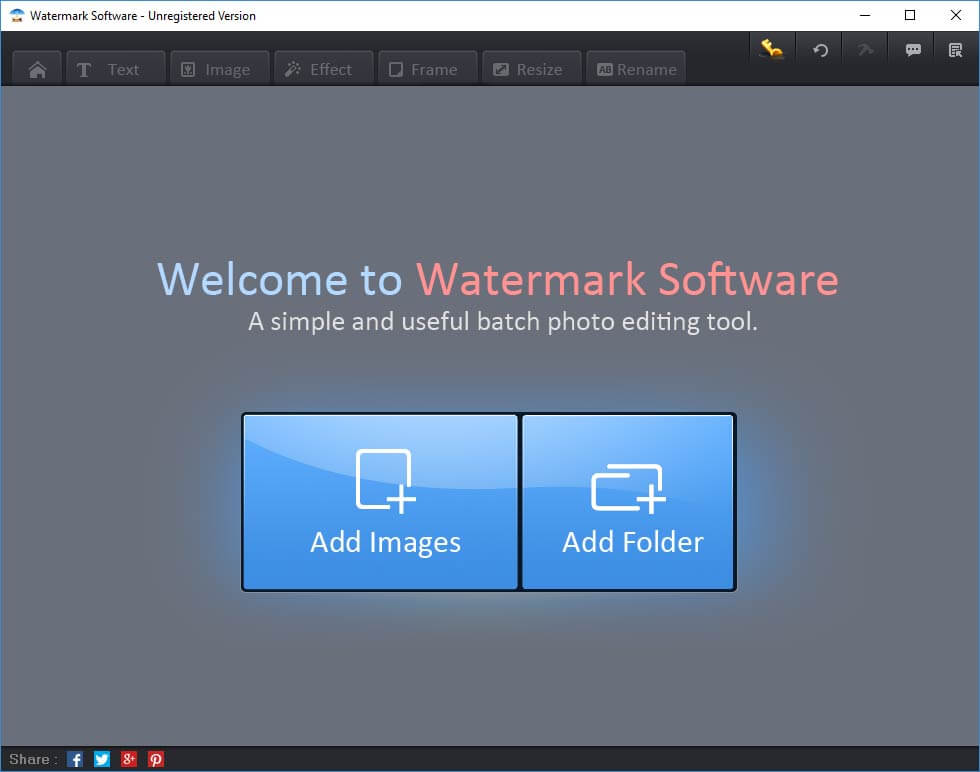The image size is (980, 772).
Task: Minimize the Watermark Software window
Action: tap(865, 16)
